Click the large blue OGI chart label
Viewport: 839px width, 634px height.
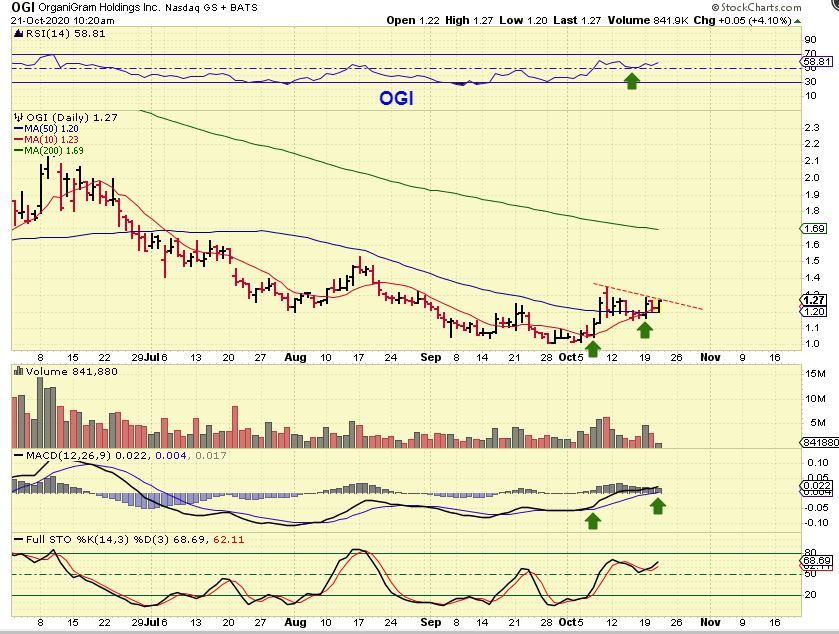pos(396,98)
